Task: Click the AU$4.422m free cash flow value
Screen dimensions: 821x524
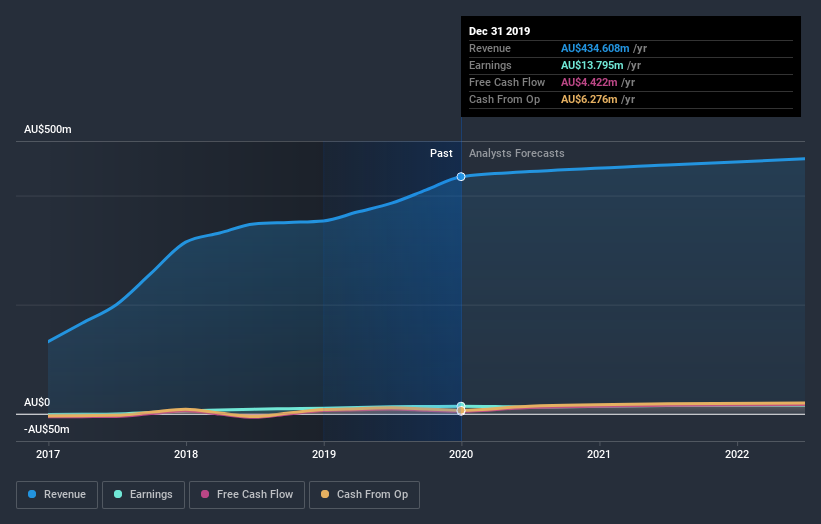Action: (589, 82)
